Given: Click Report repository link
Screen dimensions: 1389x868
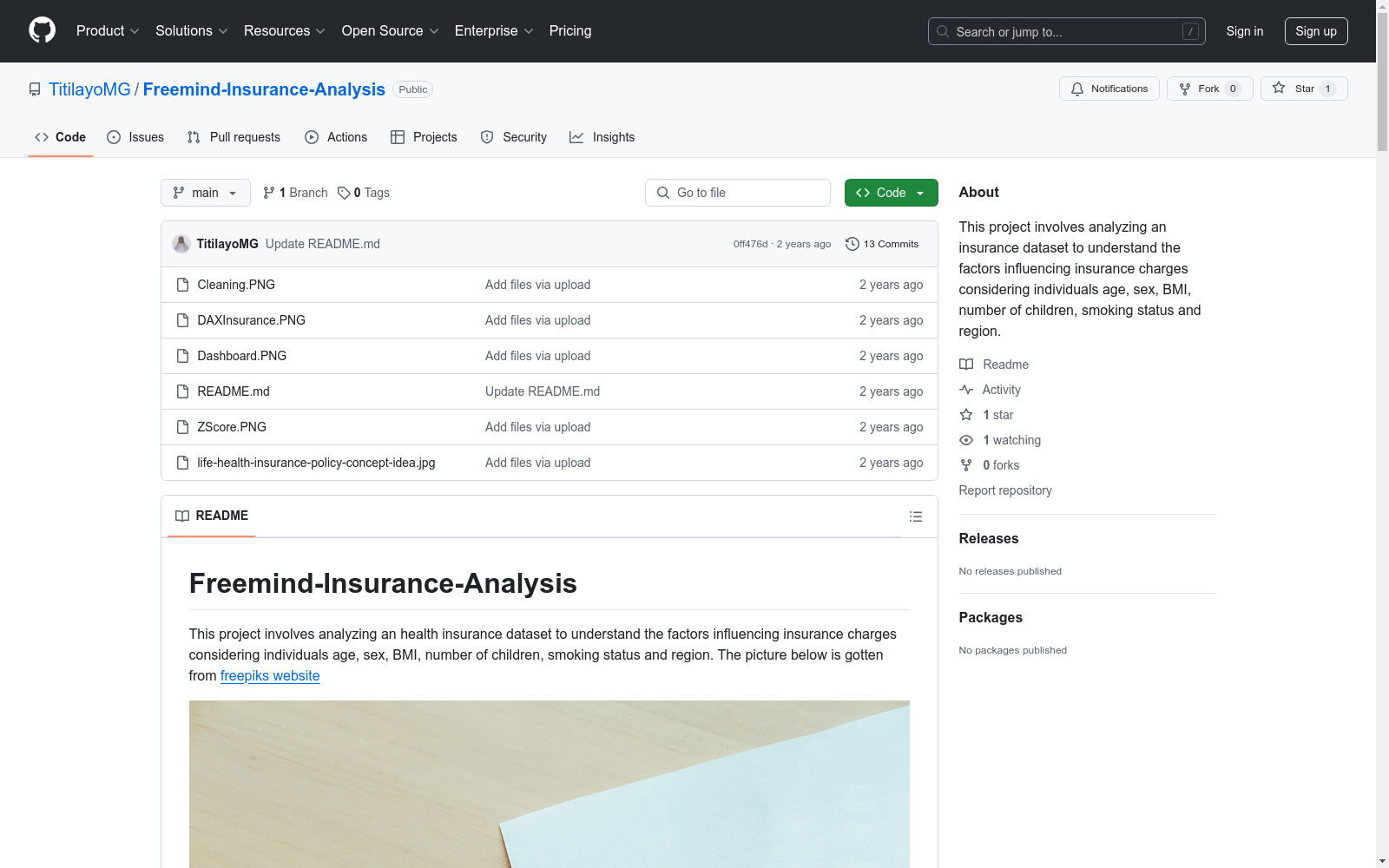Looking at the screenshot, I should tap(1005, 490).
